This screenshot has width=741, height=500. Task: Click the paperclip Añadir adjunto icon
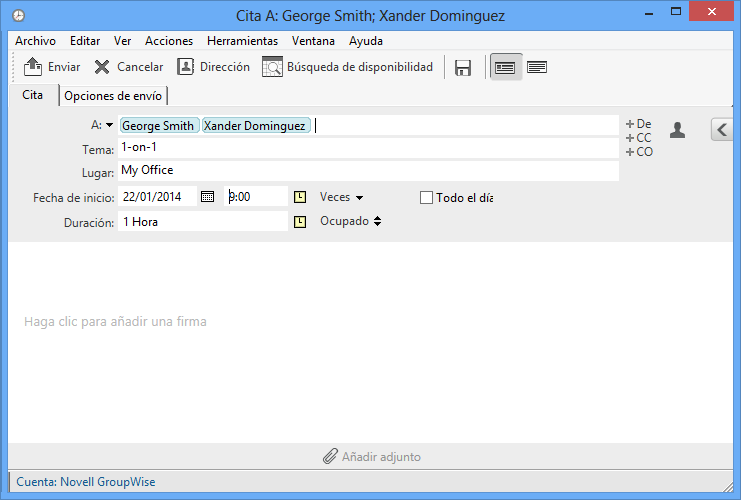pos(330,457)
